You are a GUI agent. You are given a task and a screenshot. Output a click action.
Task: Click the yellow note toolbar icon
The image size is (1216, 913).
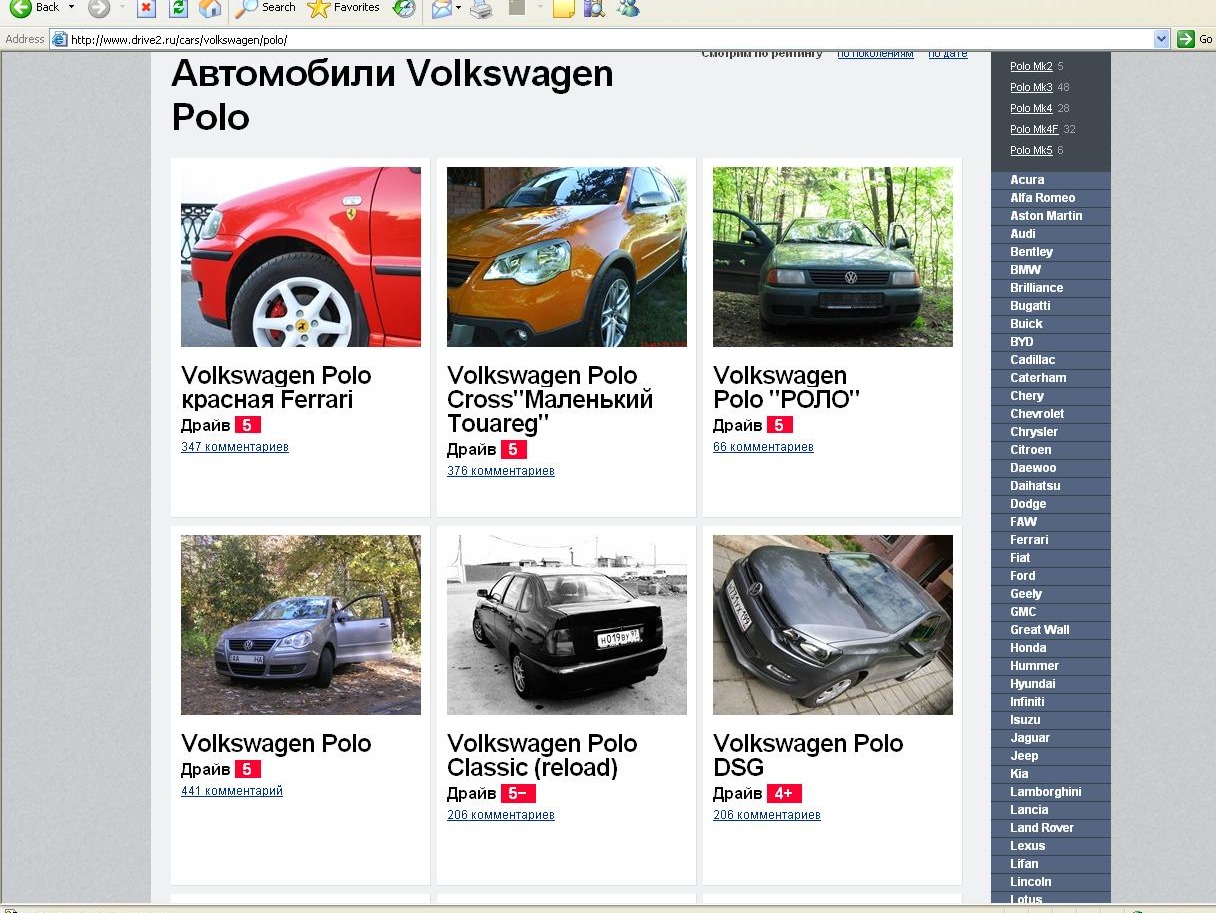pyautogui.click(x=564, y=8)
